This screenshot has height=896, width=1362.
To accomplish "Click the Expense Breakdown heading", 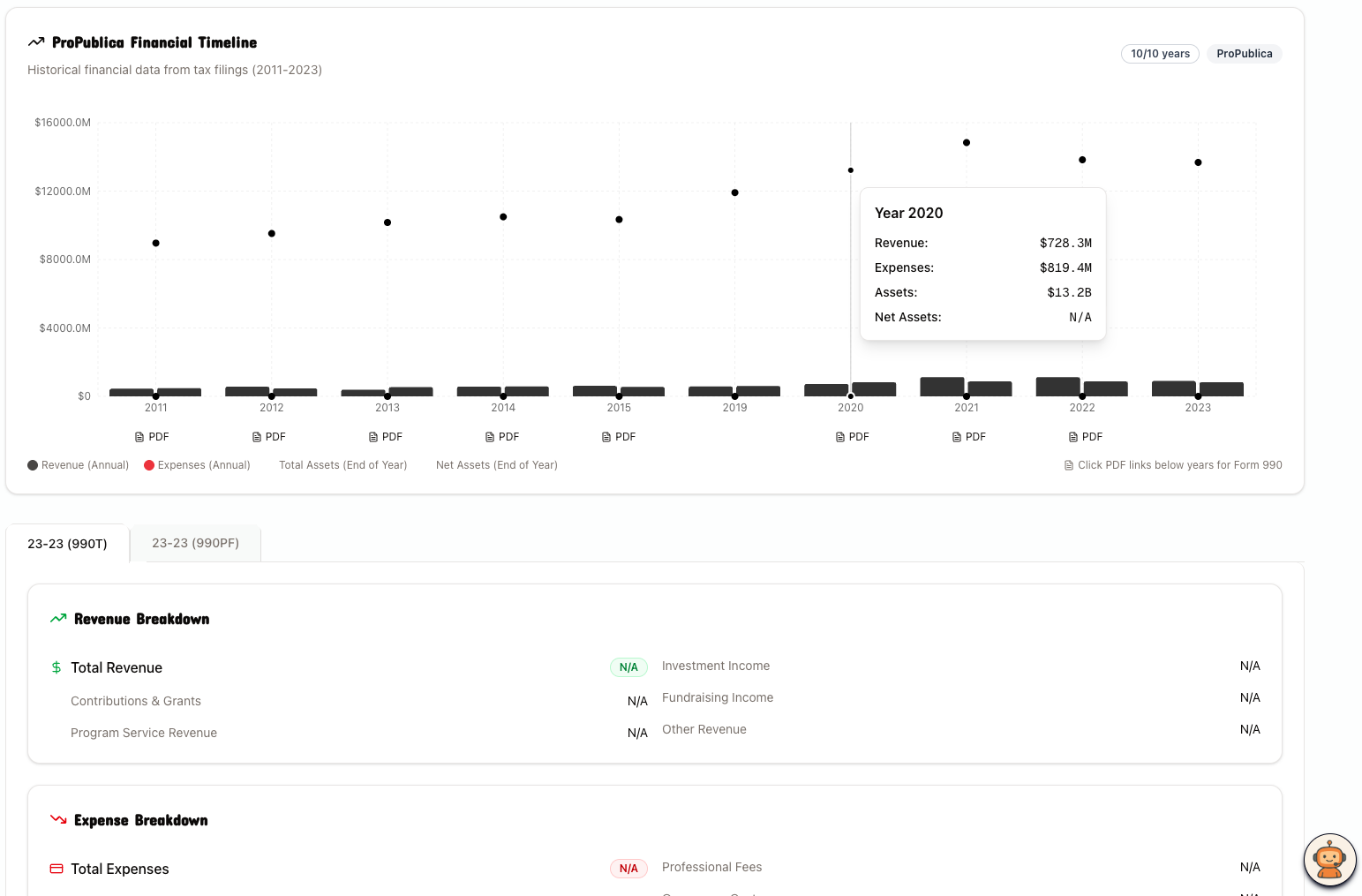I will 141,820.
